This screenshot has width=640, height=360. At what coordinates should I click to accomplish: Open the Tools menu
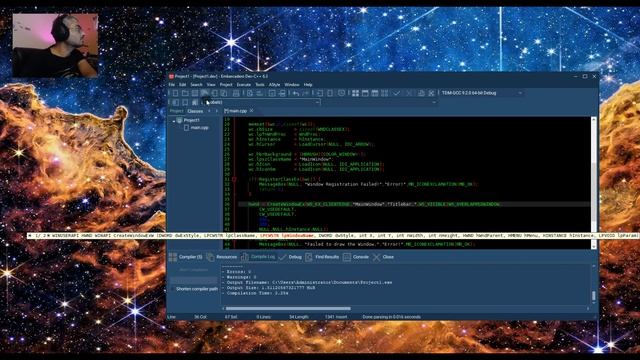click(x=260, y=85)
